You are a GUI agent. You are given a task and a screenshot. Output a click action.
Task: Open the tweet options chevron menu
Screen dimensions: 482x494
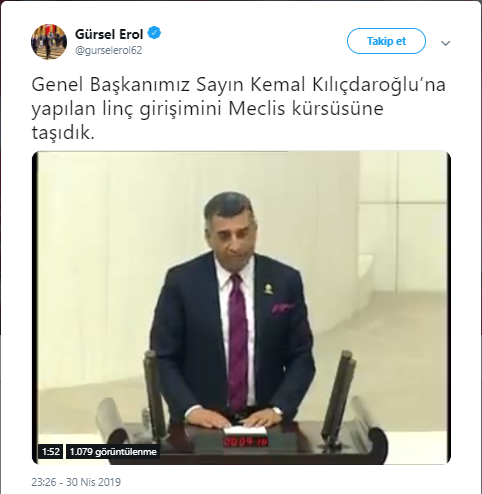(x=445, y=43)
